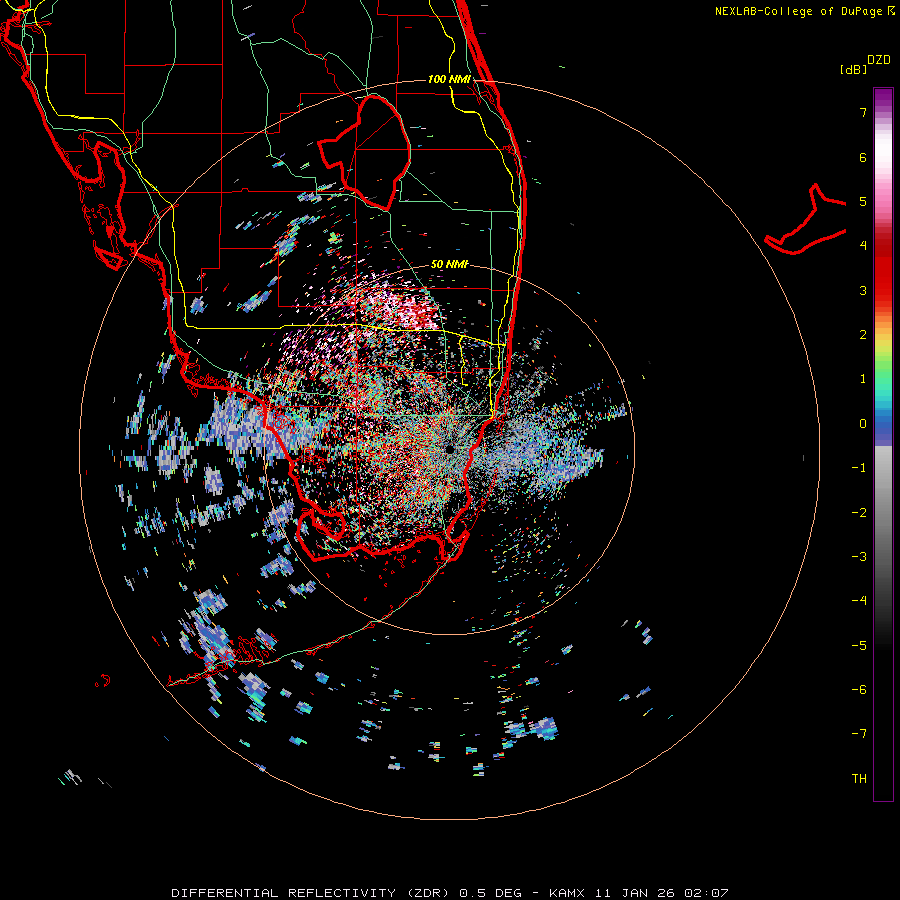Click the -1 value on the color scale
Image resolution: width=900 pixels, height=900 pixels.
click(x=859, y=468)
